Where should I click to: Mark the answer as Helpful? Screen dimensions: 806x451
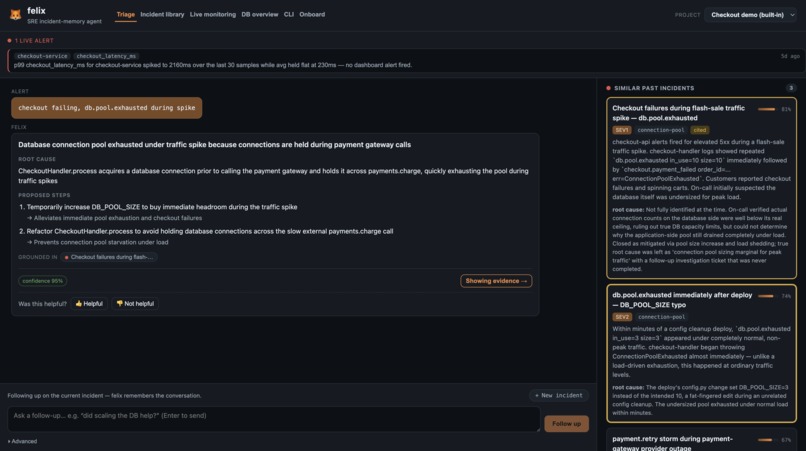[89, 304]
